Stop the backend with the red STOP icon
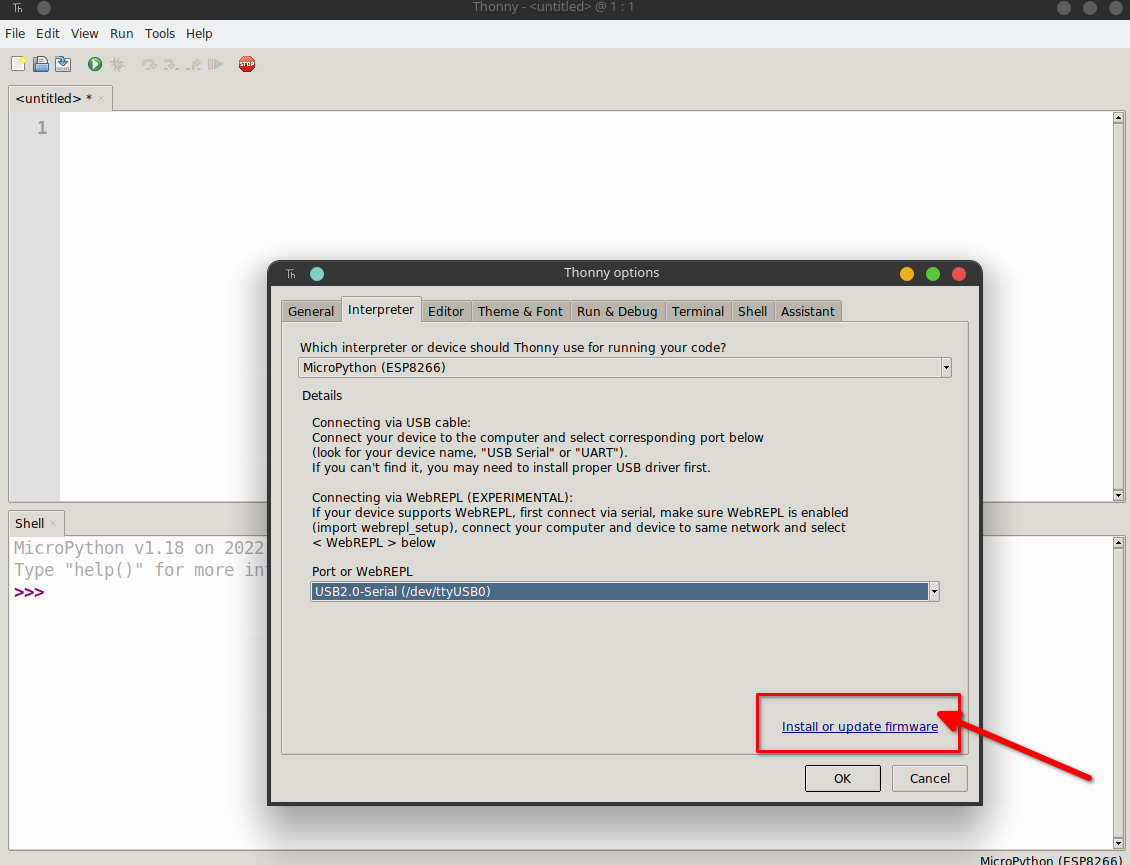The height and width of the screenshot is (865, 1130). 247,64
